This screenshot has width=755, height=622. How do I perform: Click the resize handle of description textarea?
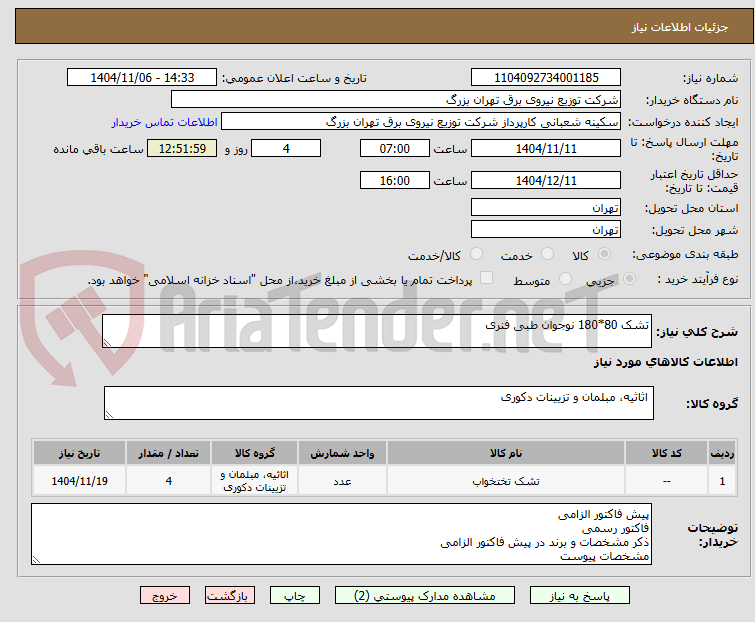point(107,343)
